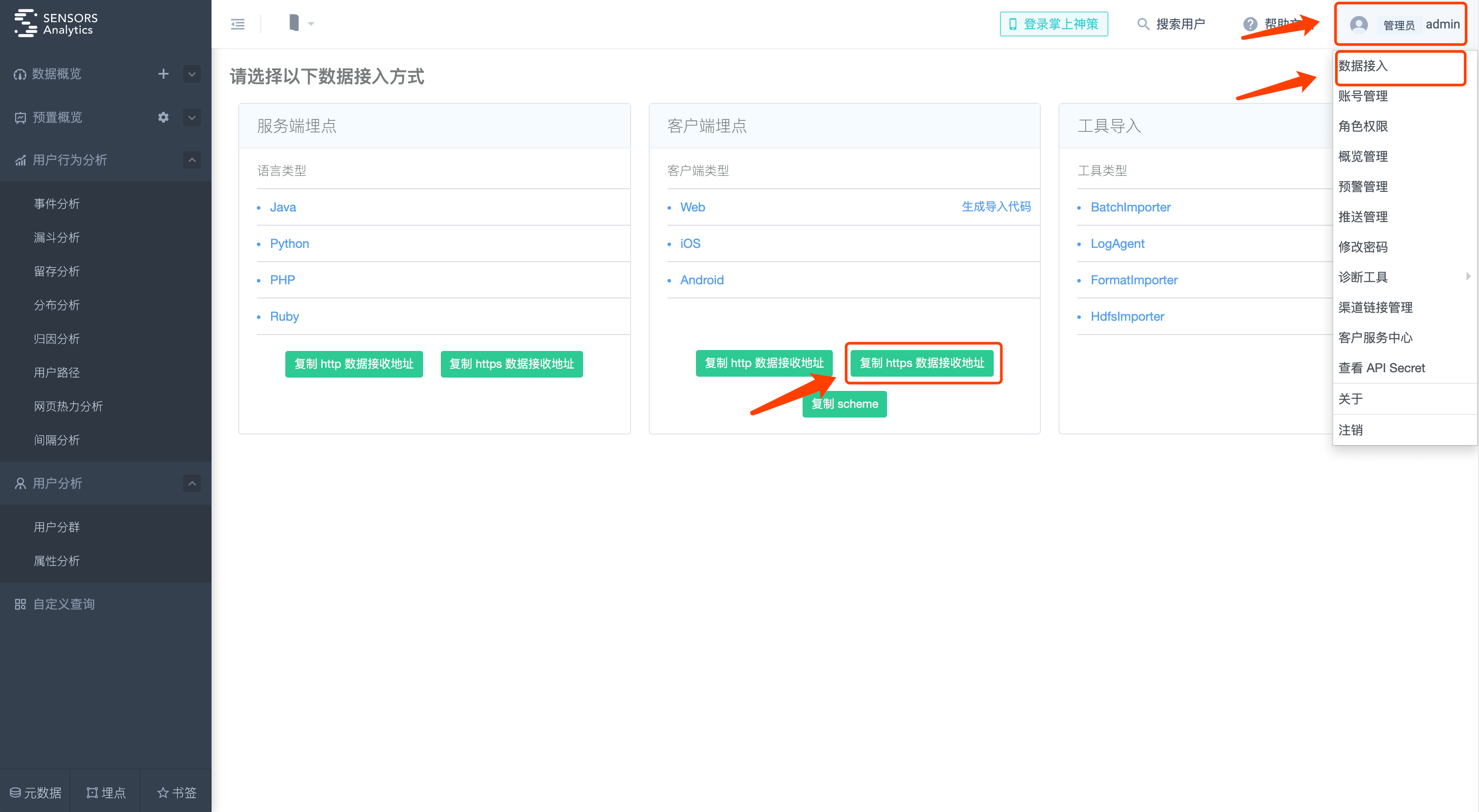
Task: Copy https address in 服务端埋点 card
Action: [512, 364]
